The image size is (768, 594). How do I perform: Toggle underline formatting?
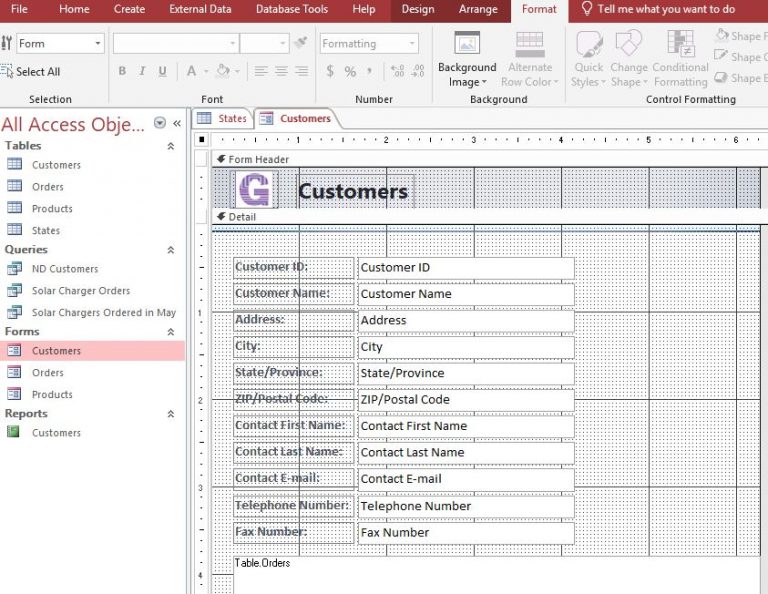click(x=161, y=71)
